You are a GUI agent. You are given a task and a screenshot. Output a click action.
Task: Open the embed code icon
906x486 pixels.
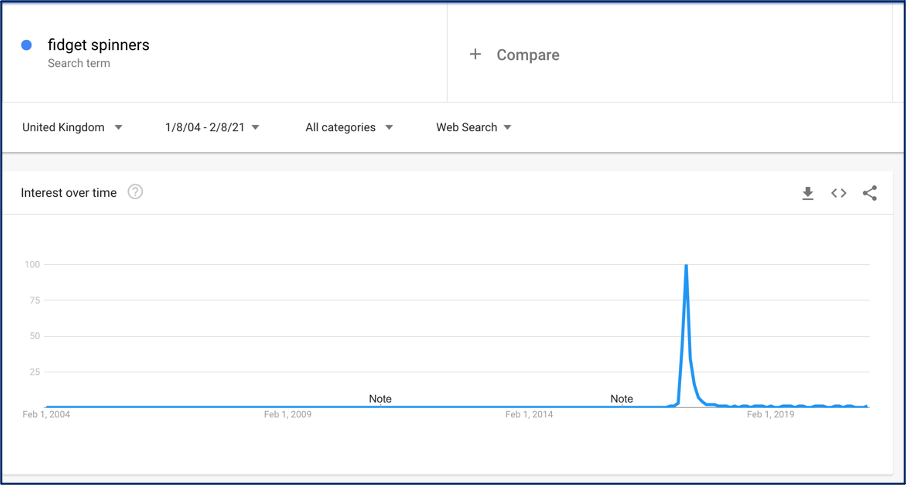click(839, 193)
